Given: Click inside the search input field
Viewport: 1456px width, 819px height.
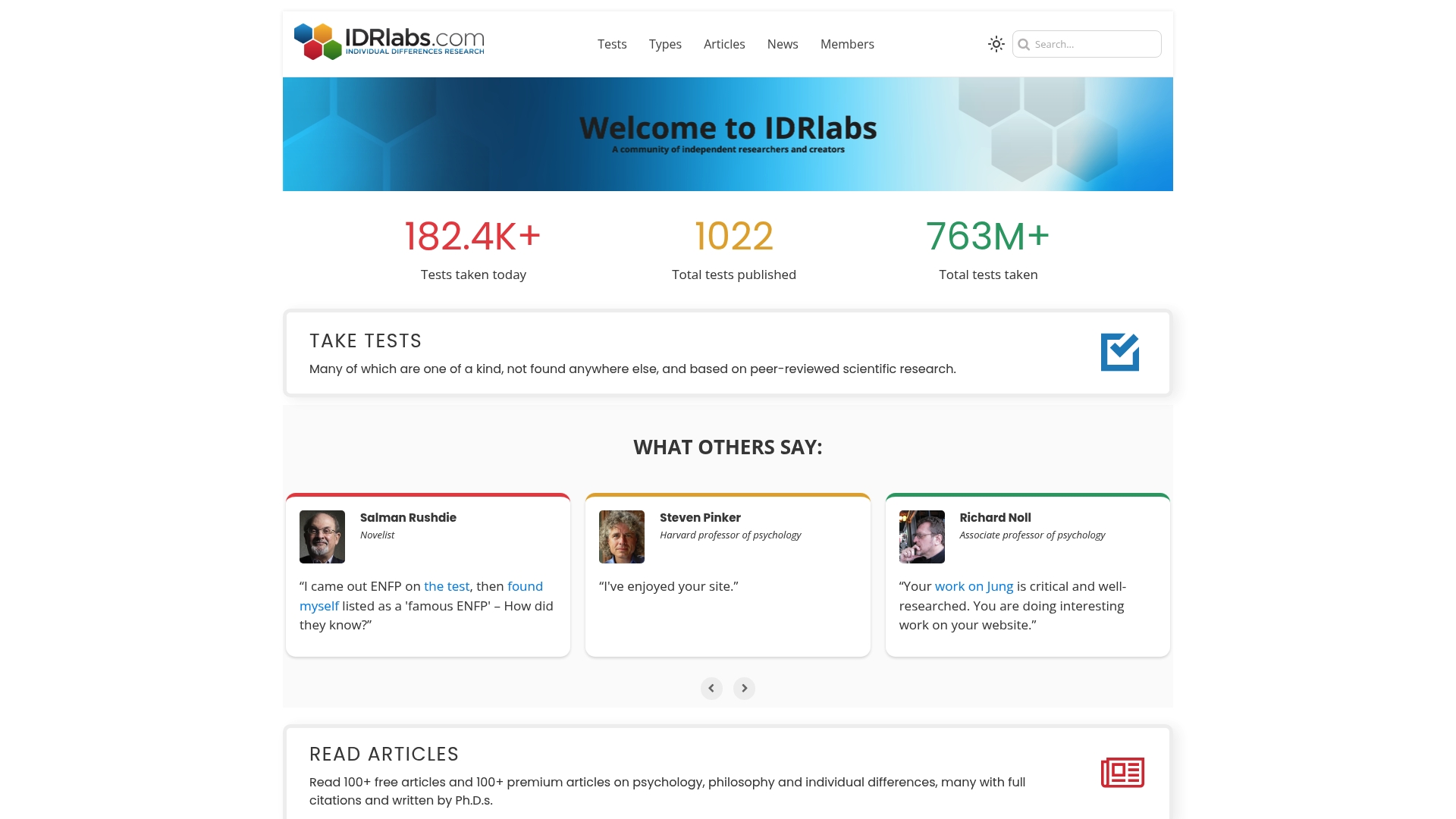Looking at the screenshot, I should click(x=1092, y=44).
